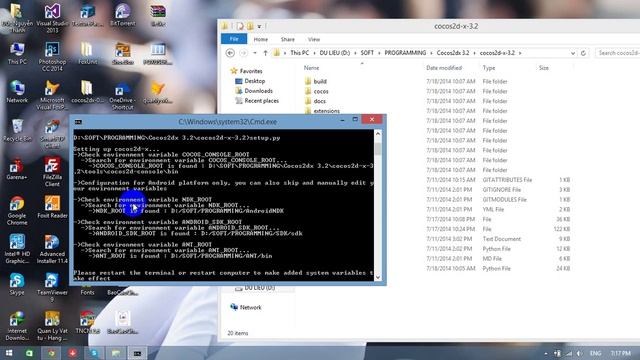Open Advanced Installer 11.4 desktop shortcut
This screenshot has width=640, height=360.
point(52,249)
